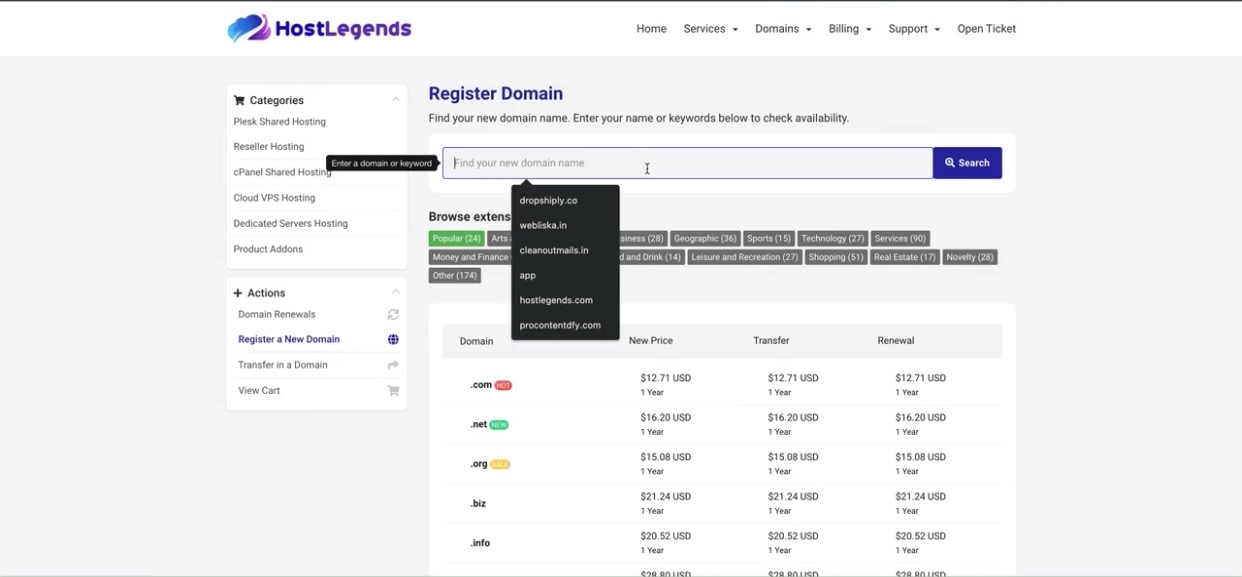
Task: Click the plus icon beside Actions heading
Action: [238, 293]
